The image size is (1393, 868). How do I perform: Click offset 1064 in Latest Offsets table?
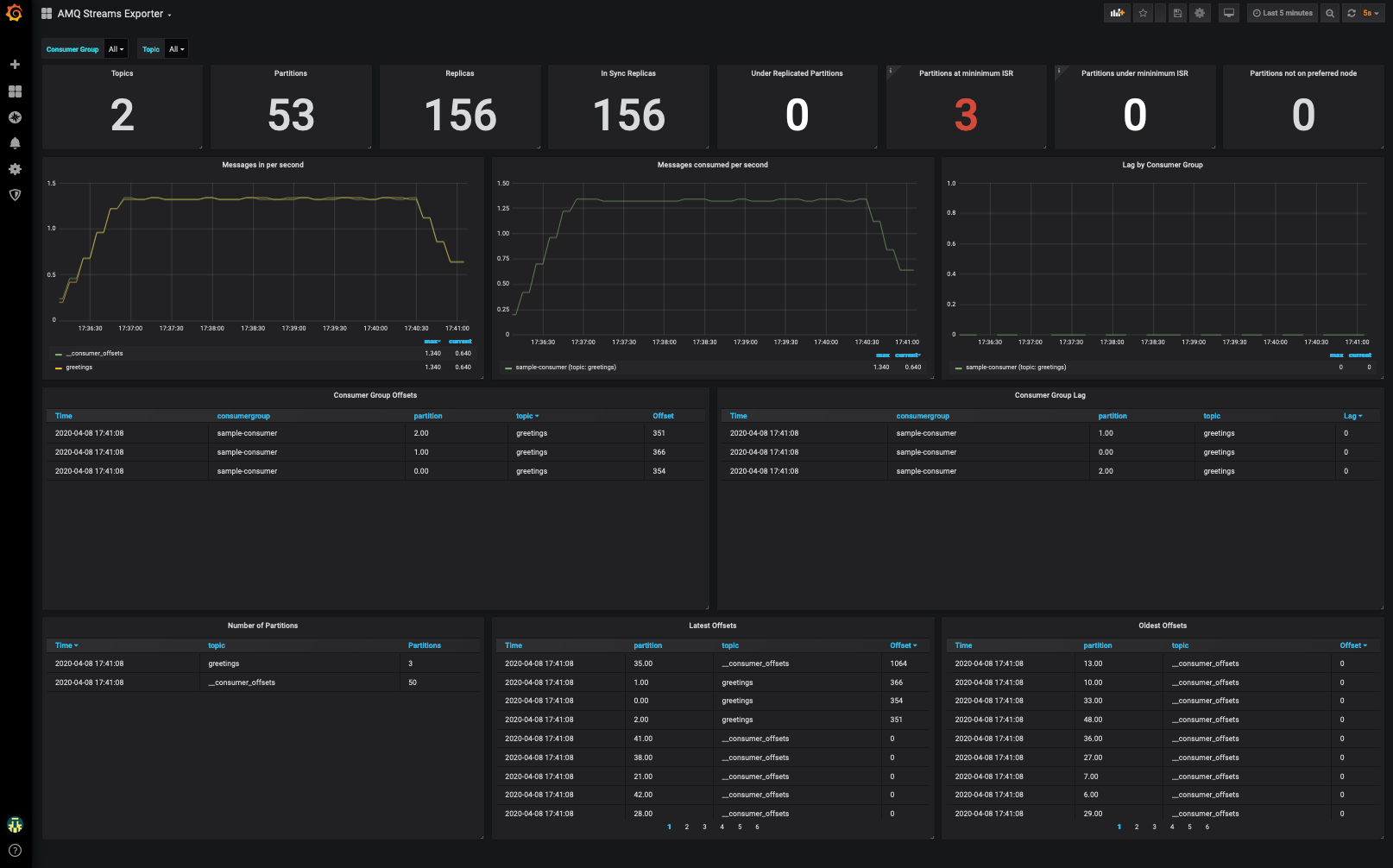tap(898, 664)
